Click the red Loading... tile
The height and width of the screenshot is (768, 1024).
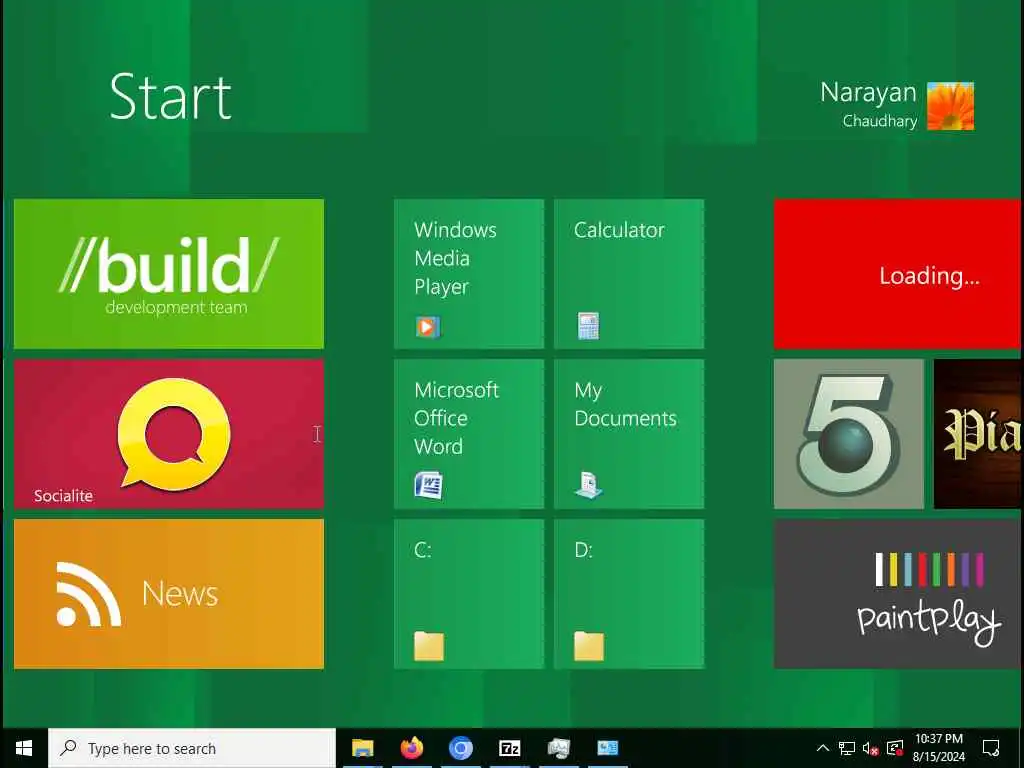coord(899,274)
